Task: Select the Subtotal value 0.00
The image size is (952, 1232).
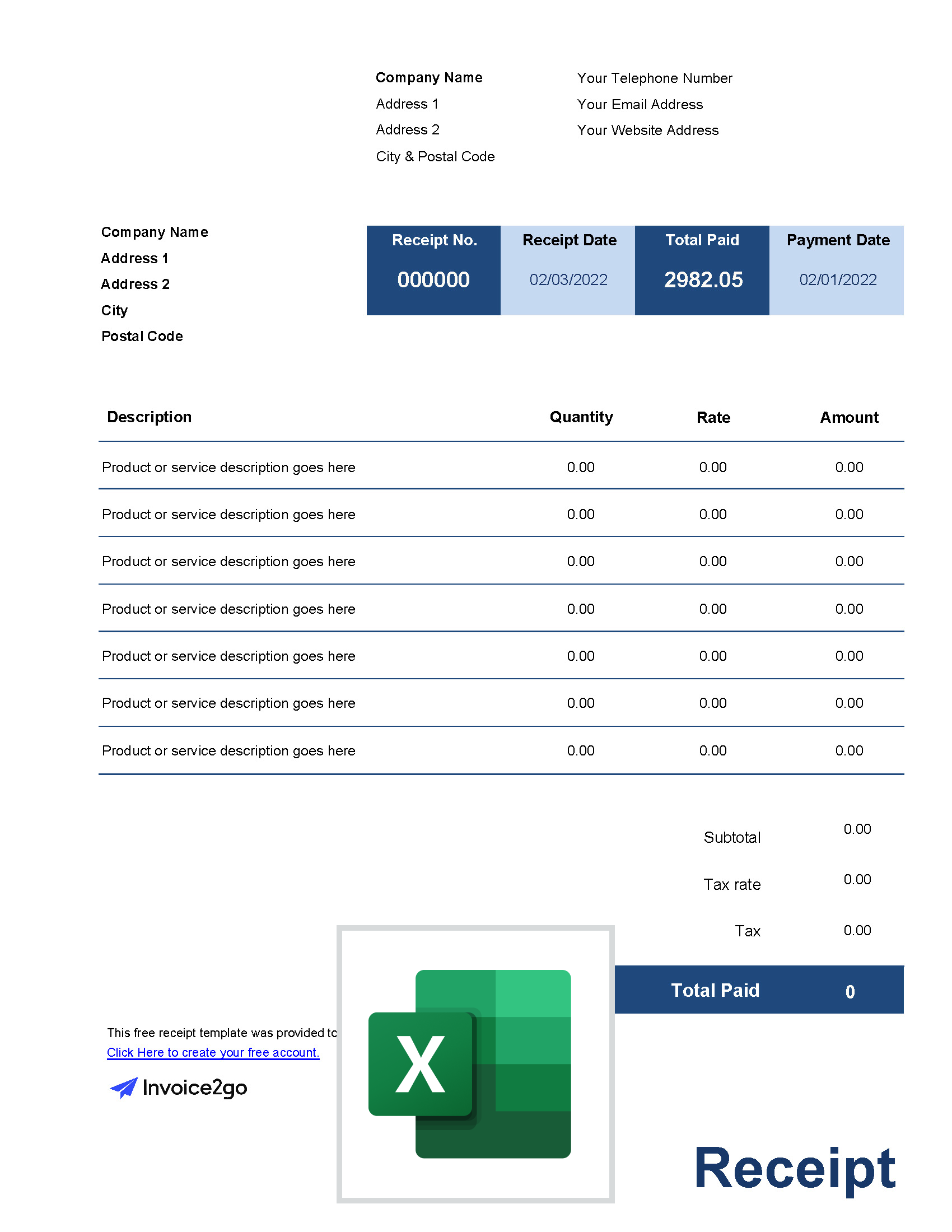Action: [857, 829]
